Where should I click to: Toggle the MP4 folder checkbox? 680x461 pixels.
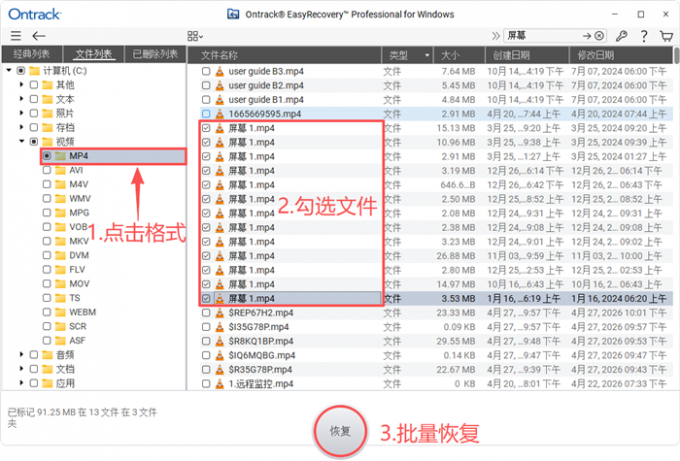tap(47, 156)
